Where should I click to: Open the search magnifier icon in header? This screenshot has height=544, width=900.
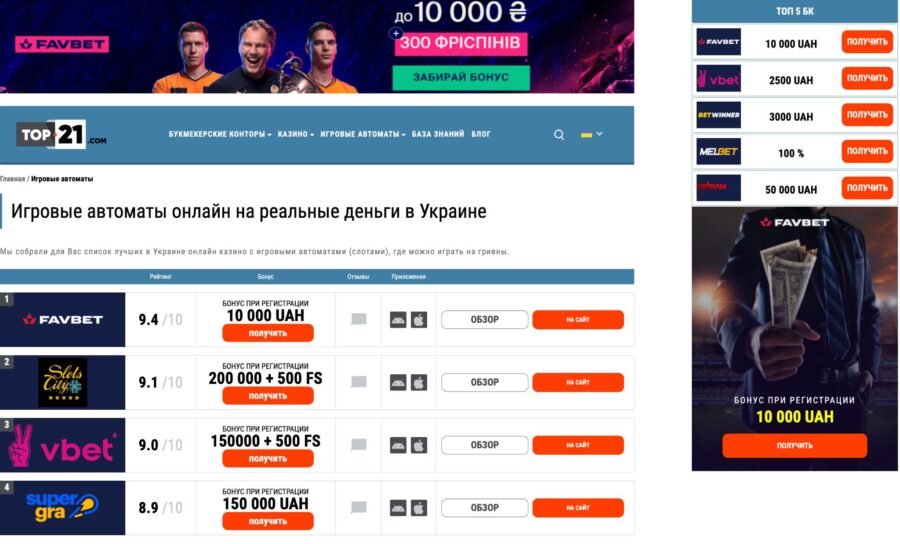click(558, 135)
